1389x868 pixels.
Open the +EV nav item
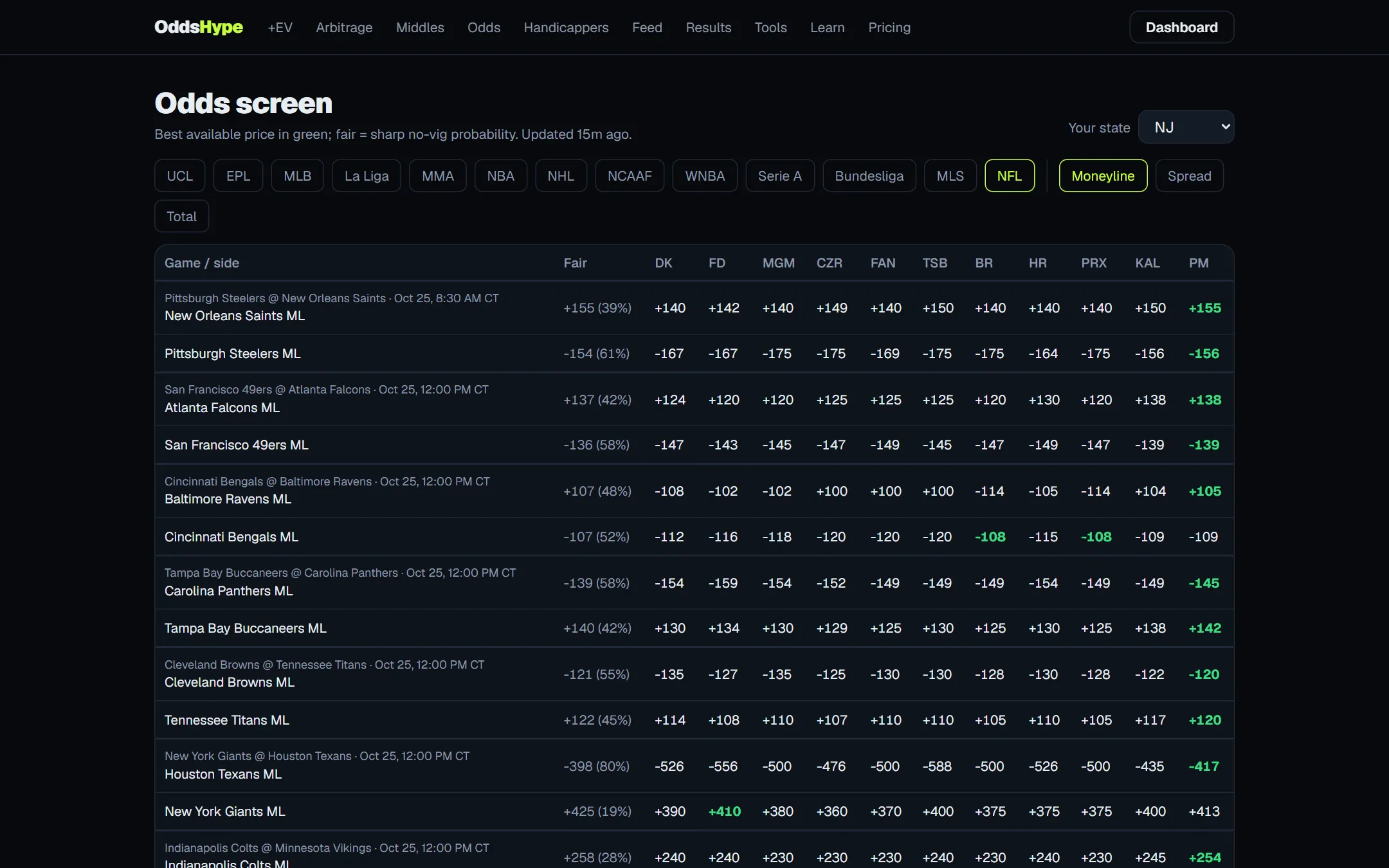pos(280,27)
